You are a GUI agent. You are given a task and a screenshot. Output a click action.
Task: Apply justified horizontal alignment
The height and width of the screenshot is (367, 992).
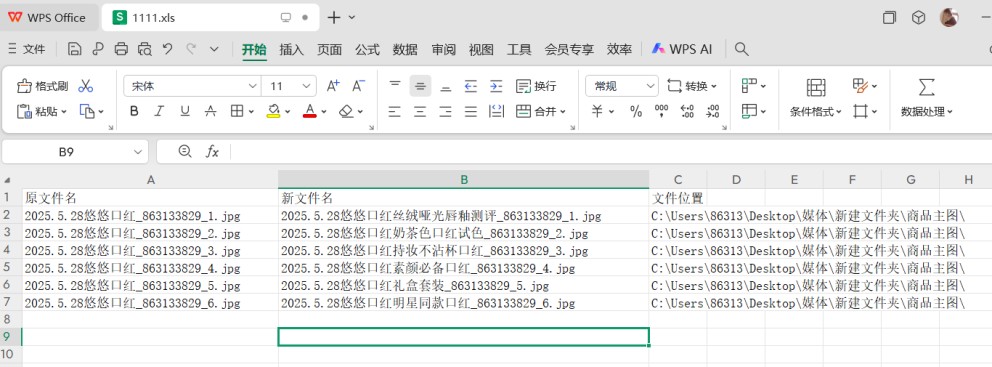(x=471, y=111)
